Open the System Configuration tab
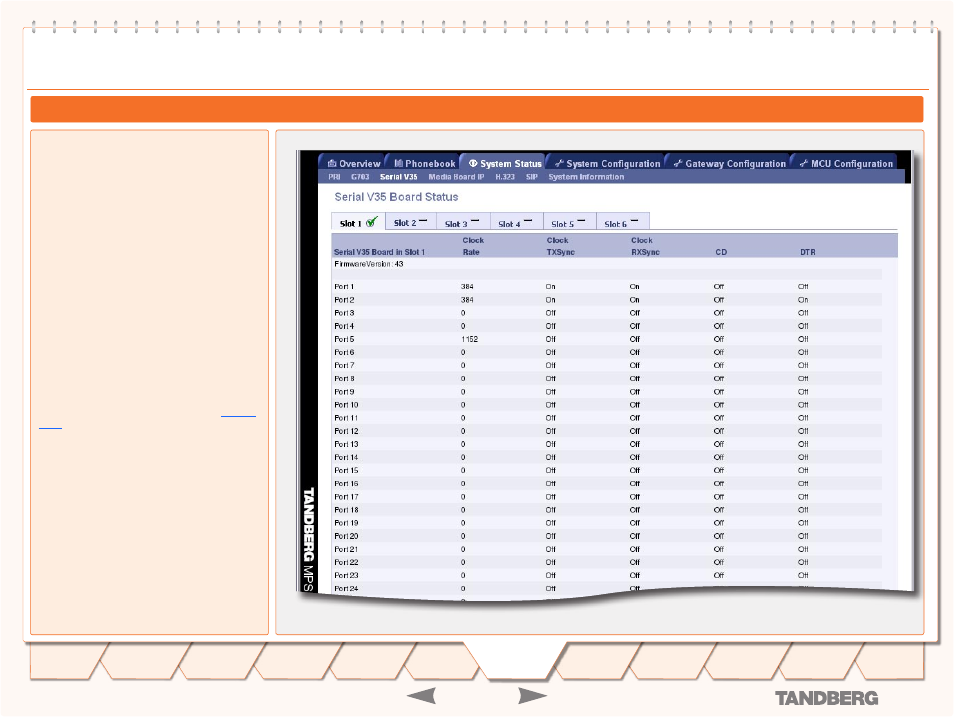Screen dimensions: 954x717 606,163
